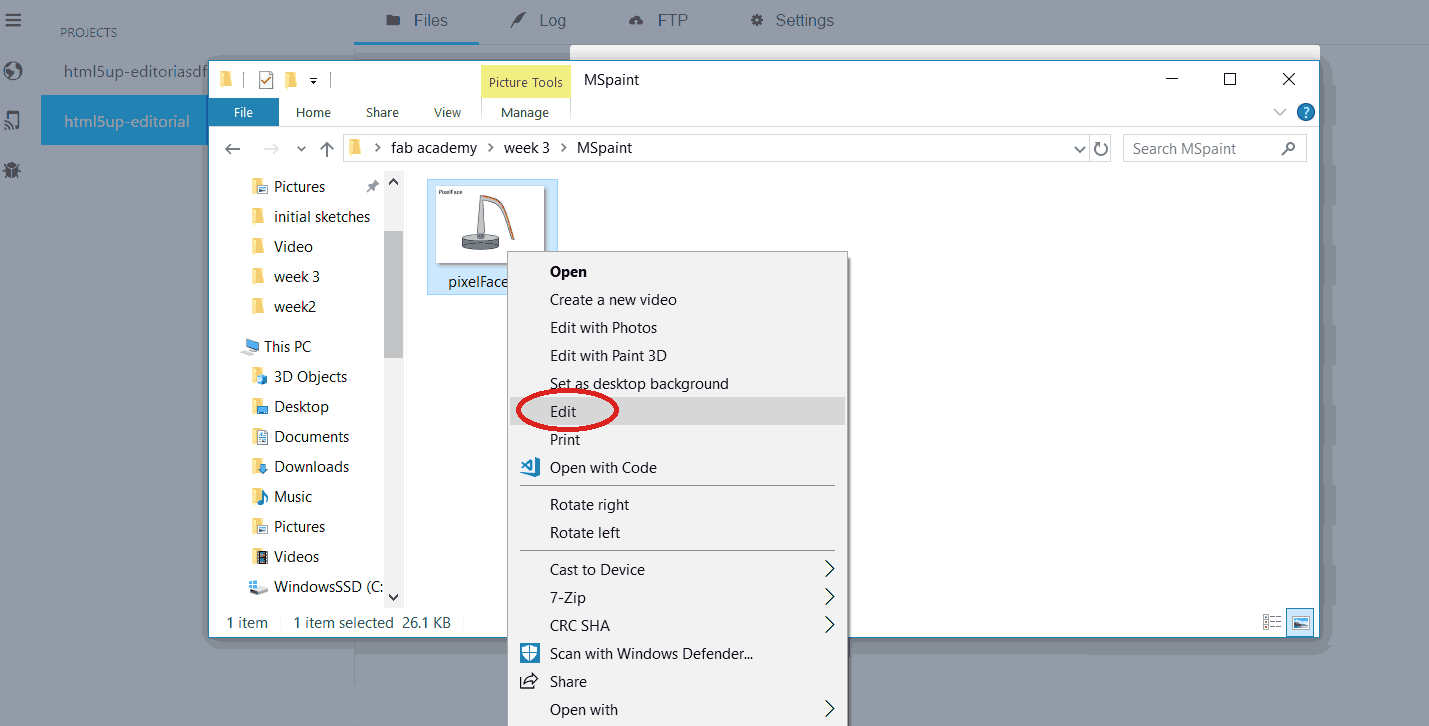Viewport: 1429px width, 726px height.
Task: Select Set as desktop background
Action: click(x=677, y=384)
